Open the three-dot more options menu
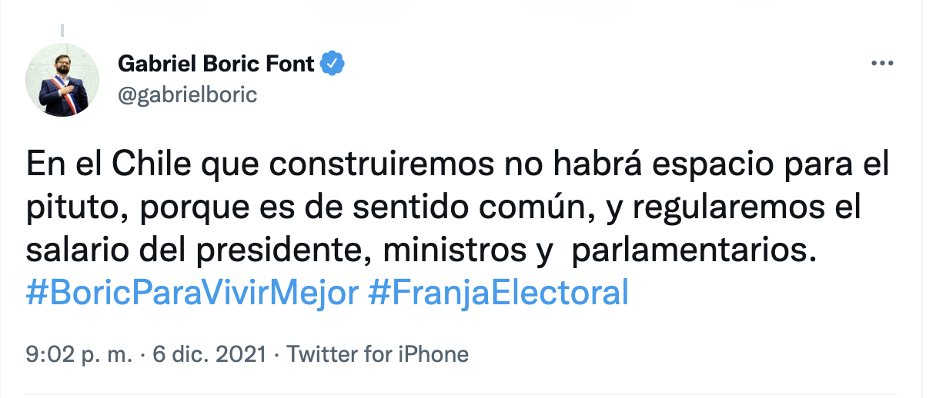The height and width of the screenshot is (398, 936). (882, 63)
